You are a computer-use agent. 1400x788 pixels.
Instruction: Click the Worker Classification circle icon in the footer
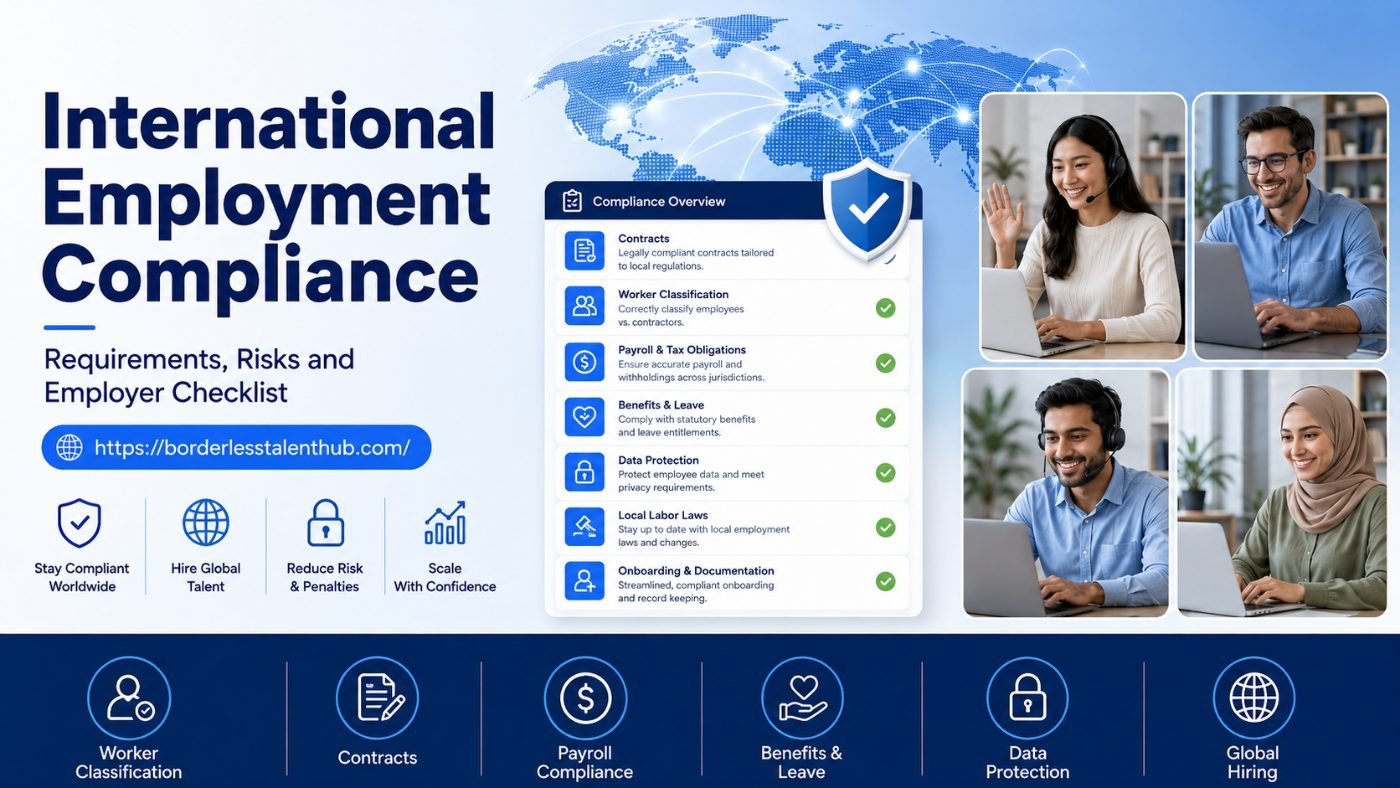(129, 698)
